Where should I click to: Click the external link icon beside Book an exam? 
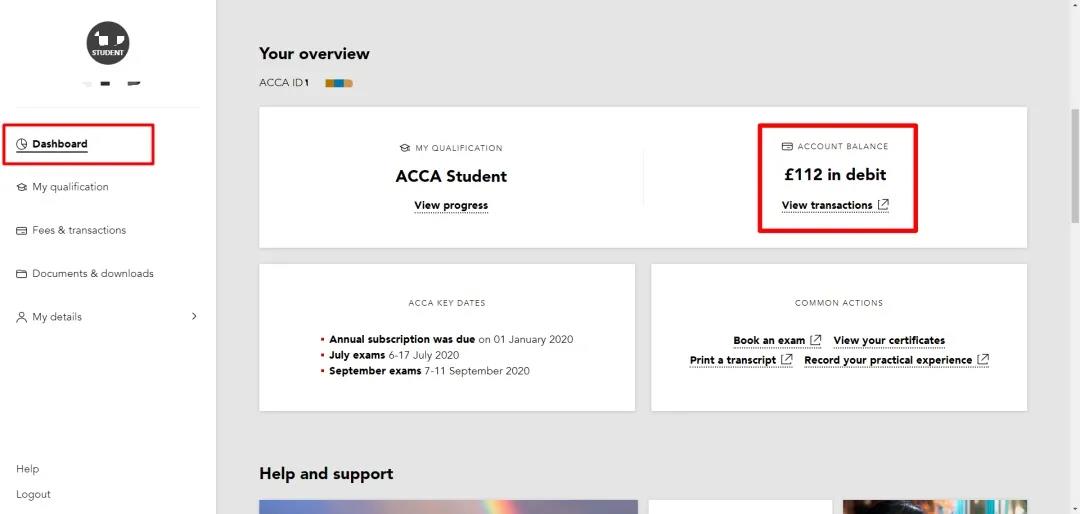tap(816, 340)
